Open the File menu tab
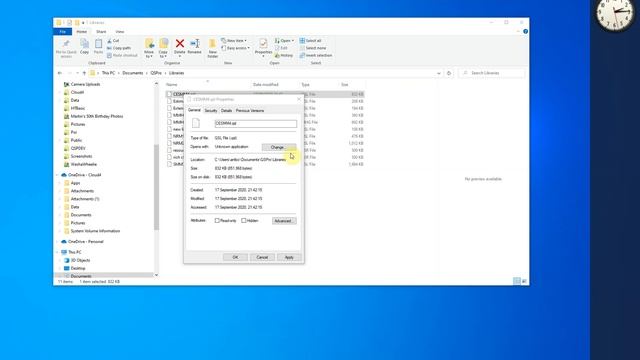 point(62,31)
